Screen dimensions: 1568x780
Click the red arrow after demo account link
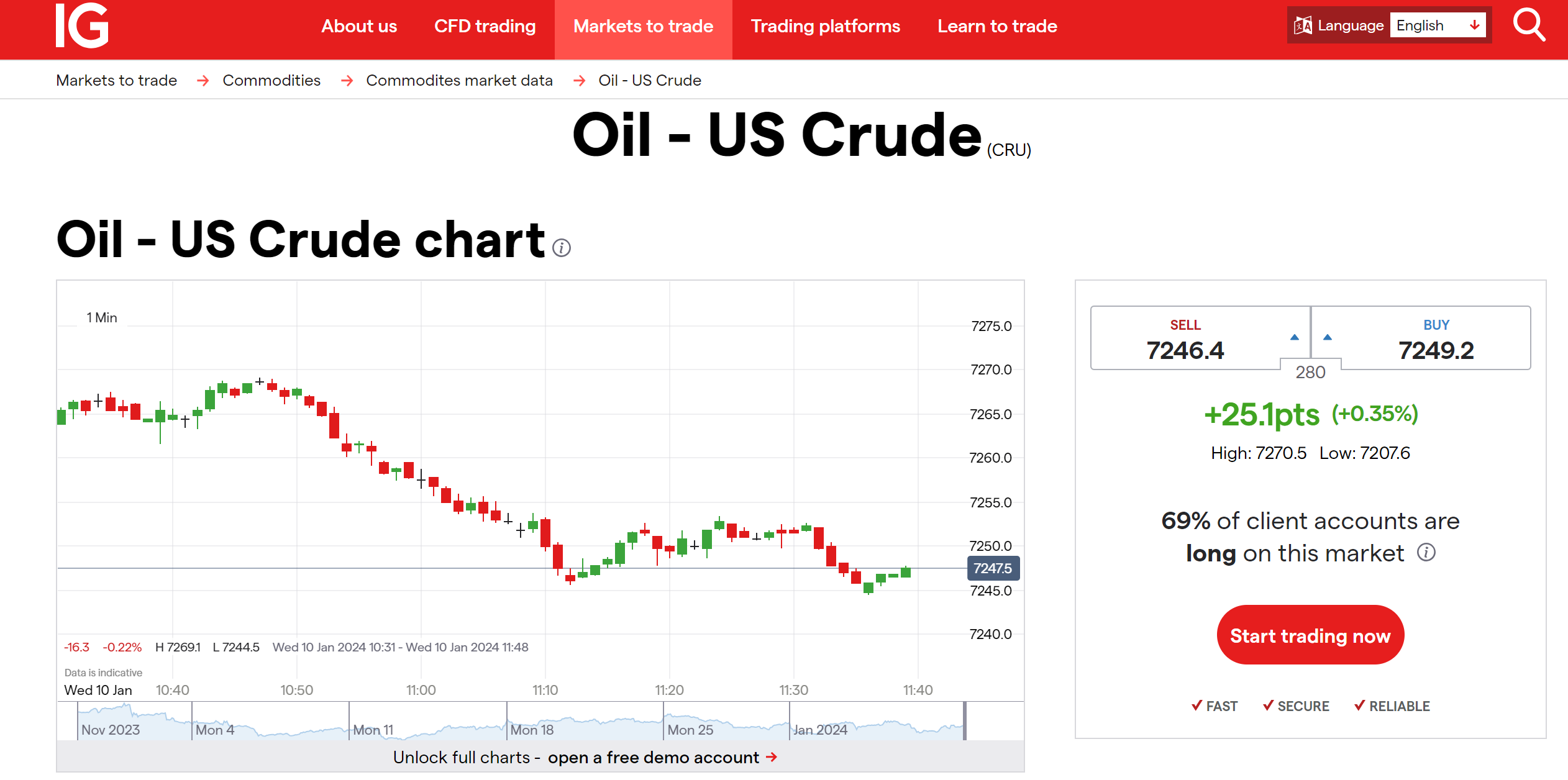(772, 757)
